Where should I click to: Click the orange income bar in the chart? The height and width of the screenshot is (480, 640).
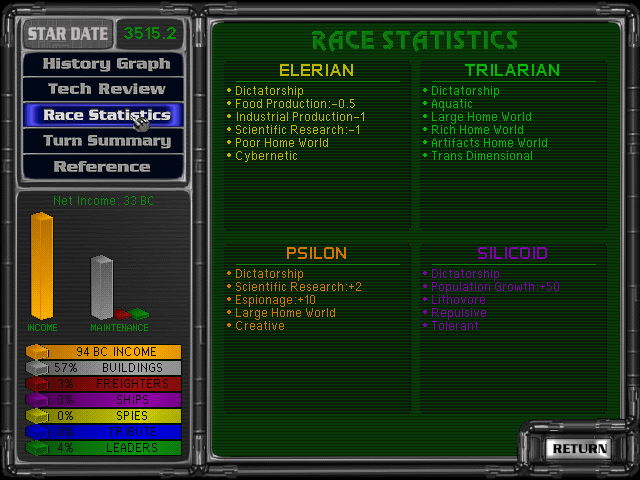42,266
